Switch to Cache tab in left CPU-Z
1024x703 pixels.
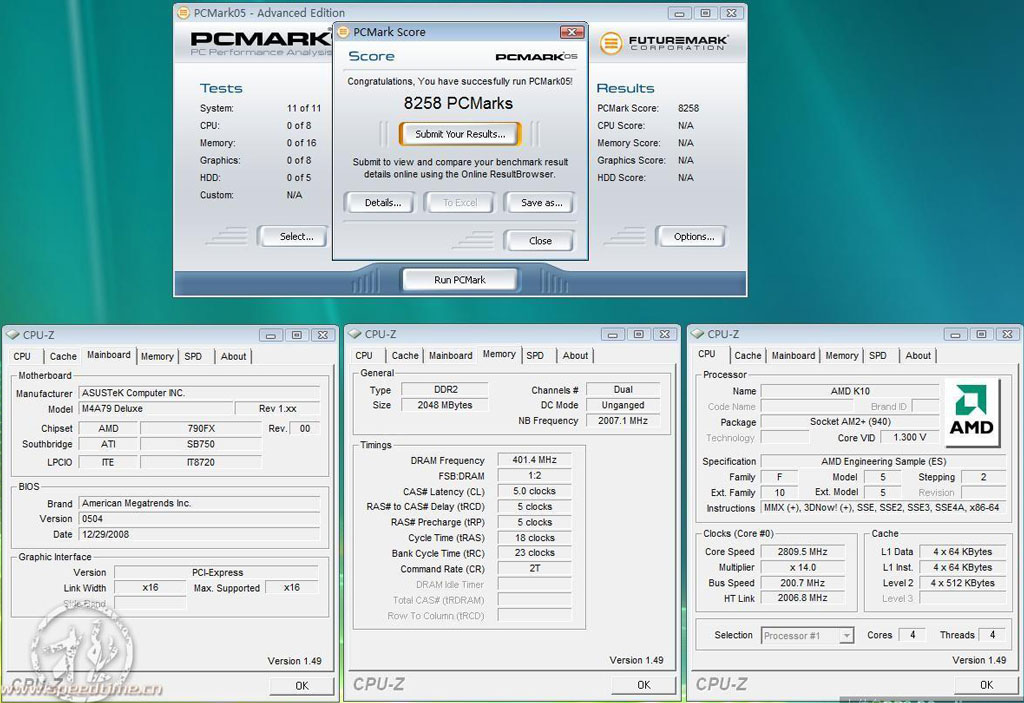[63, 356]
